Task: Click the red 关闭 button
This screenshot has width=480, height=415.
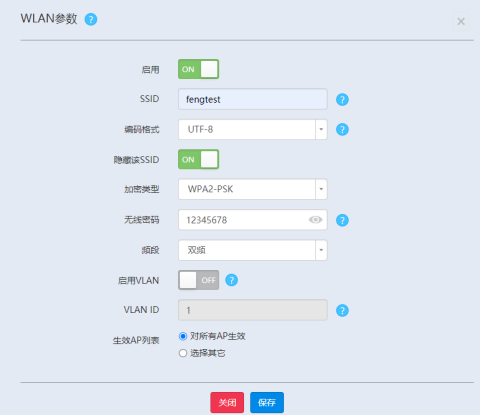Action: (227, 402)
